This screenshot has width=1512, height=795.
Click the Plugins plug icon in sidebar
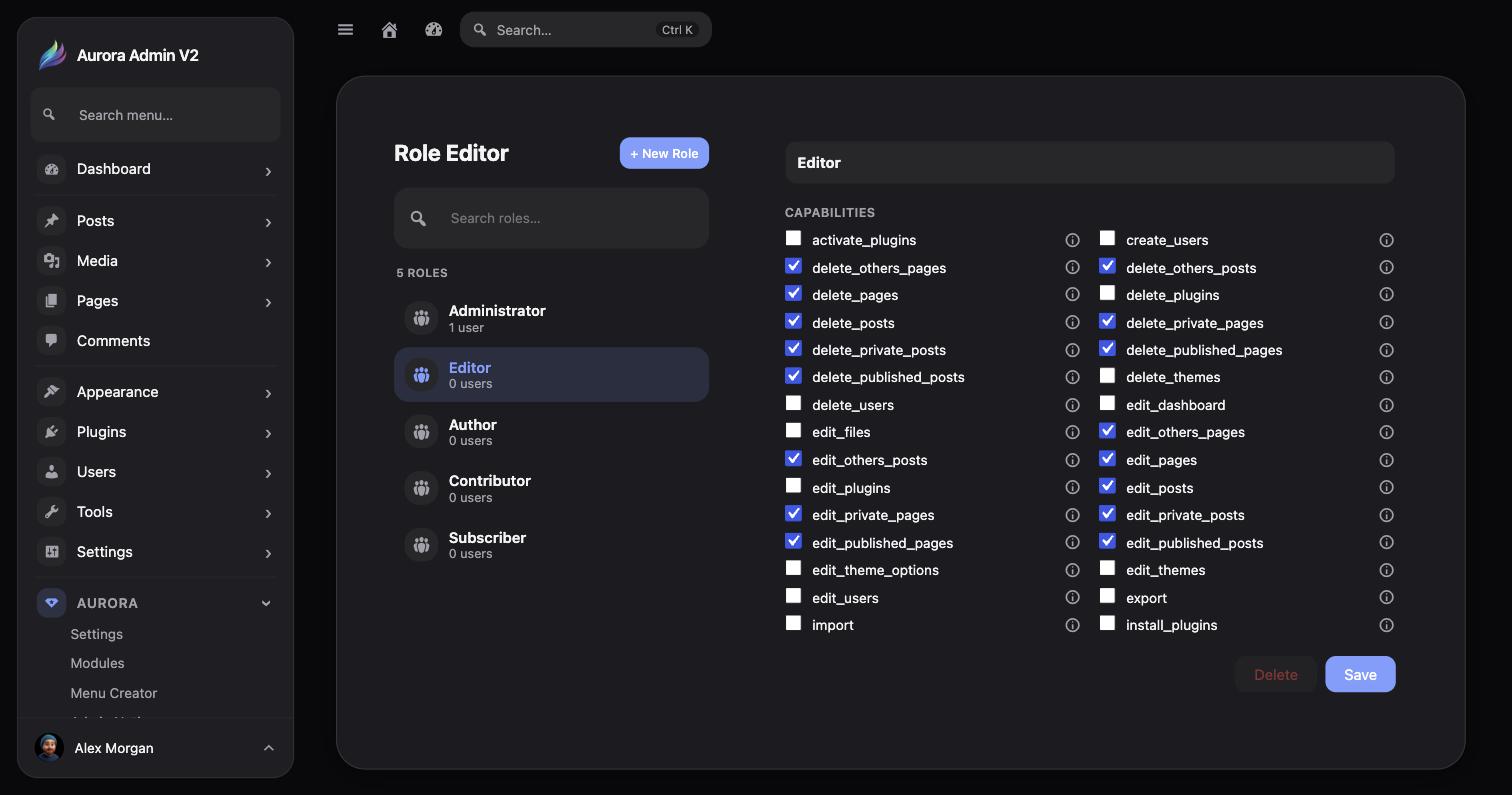coord(52,432)
